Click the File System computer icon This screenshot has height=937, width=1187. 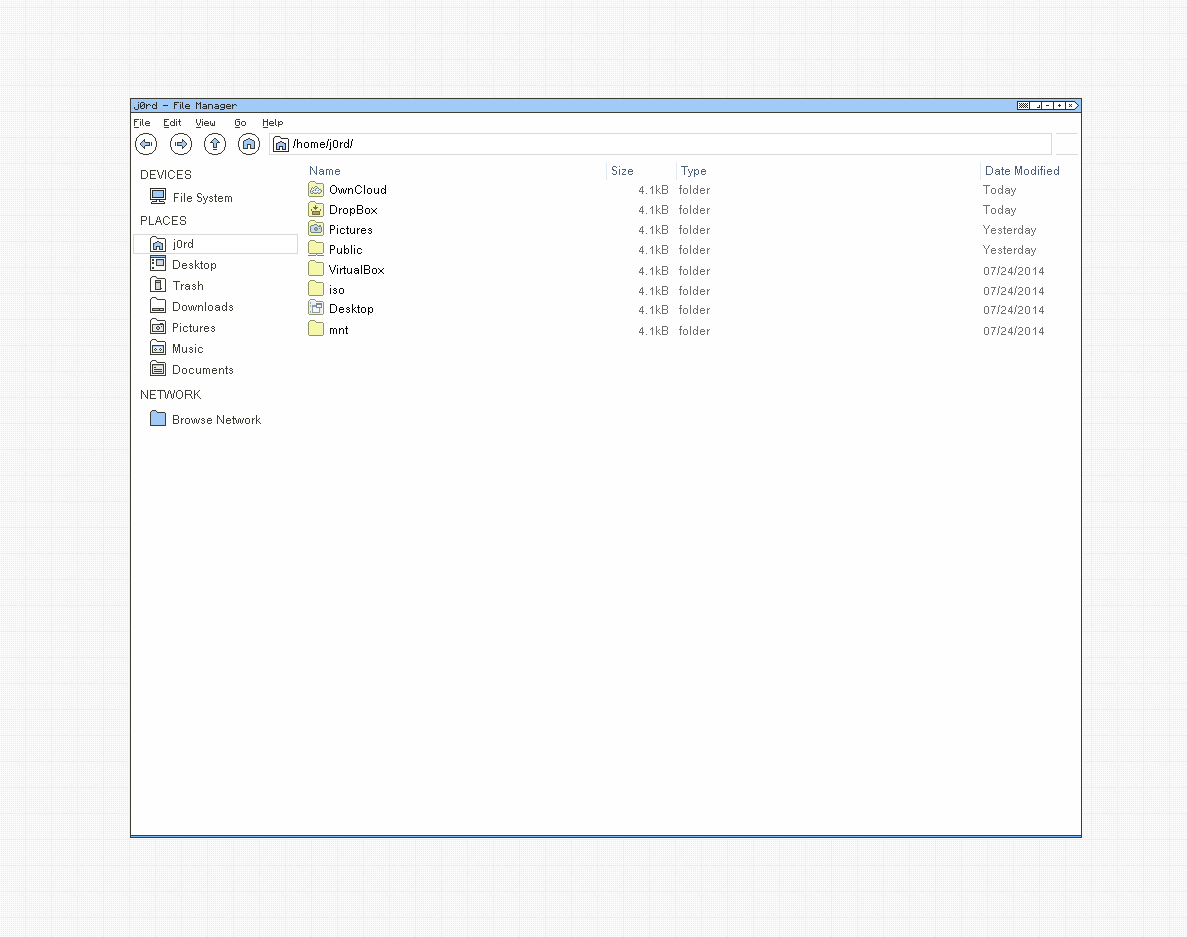[157, 197]
